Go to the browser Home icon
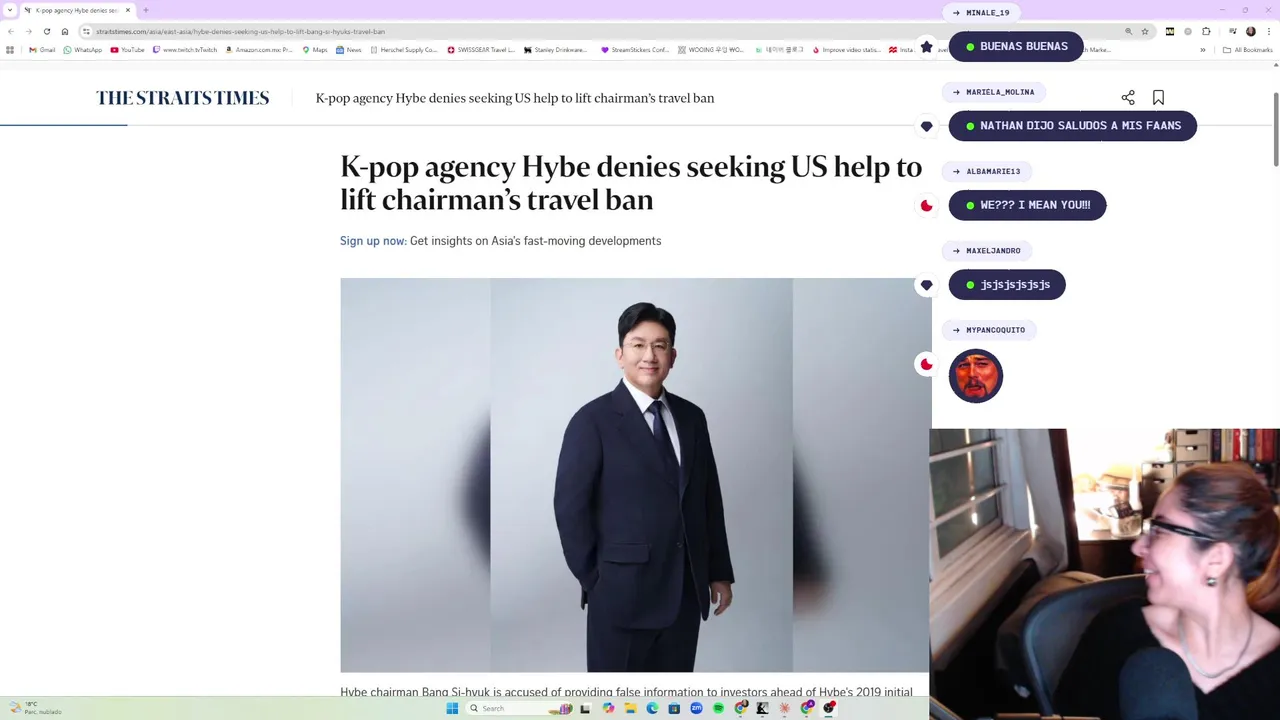The width and height of the screenshot is (1280, 720). (65, 31)
